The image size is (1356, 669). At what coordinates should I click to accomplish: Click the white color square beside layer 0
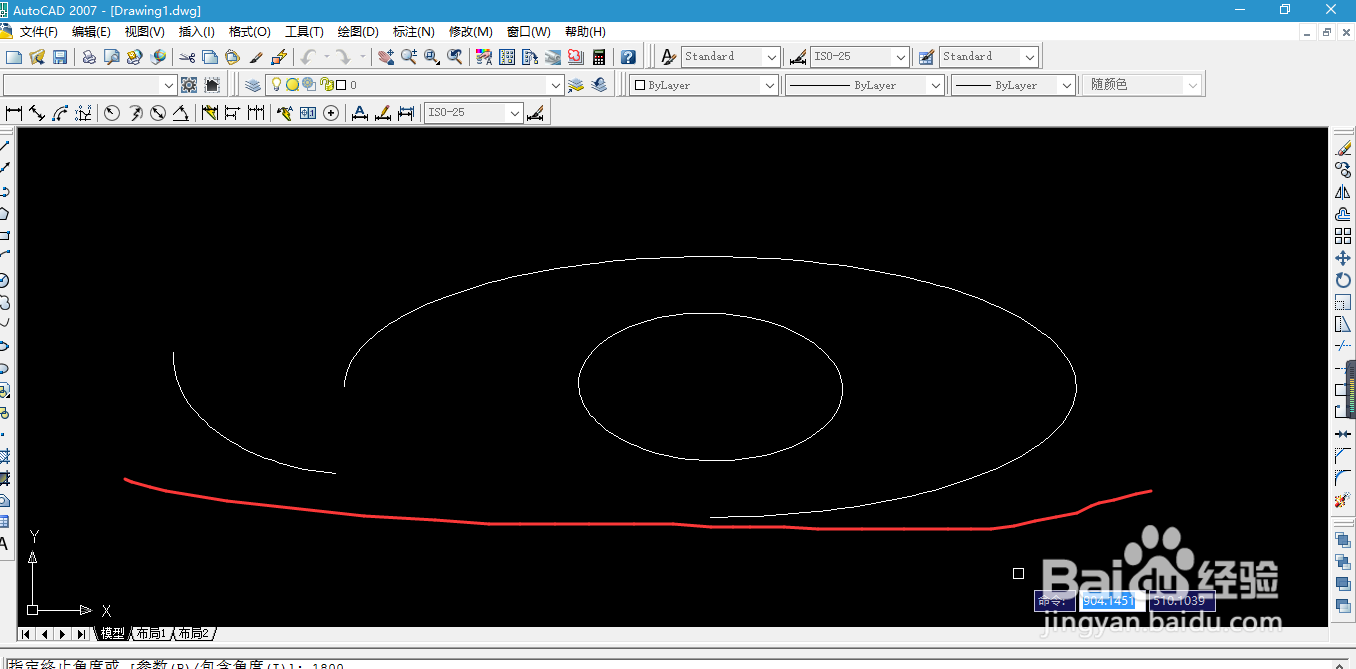(341, 85)
